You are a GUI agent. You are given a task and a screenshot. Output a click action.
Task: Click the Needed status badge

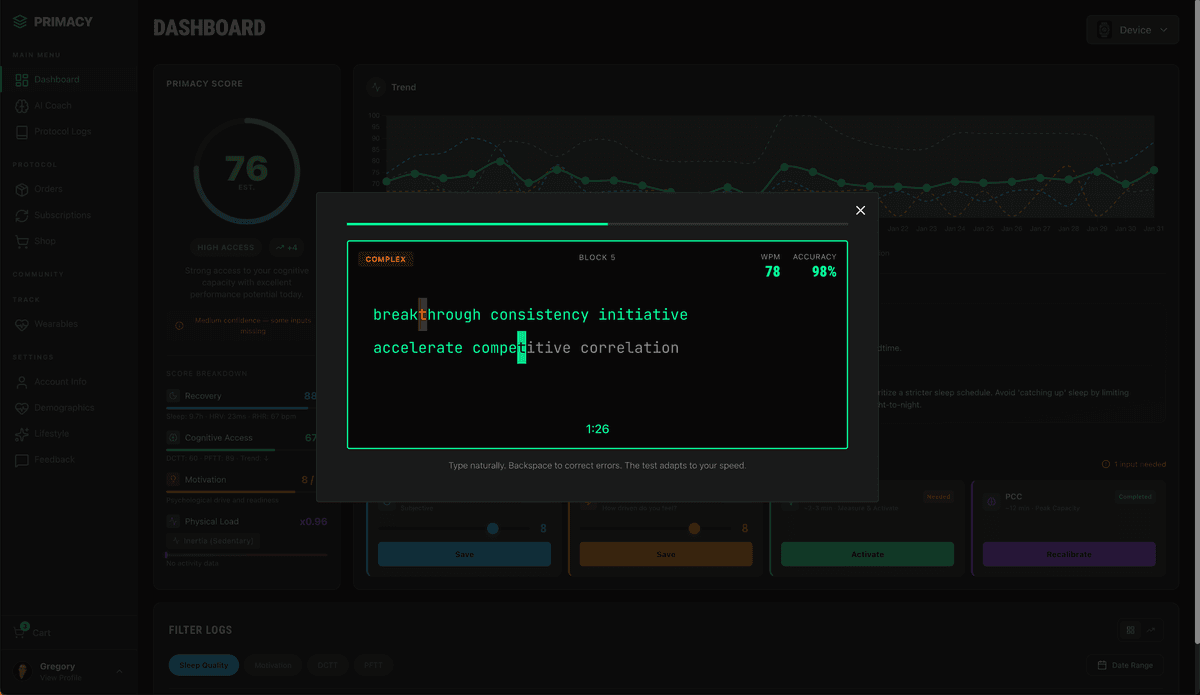pyautogui.click(x=938, y=496)
